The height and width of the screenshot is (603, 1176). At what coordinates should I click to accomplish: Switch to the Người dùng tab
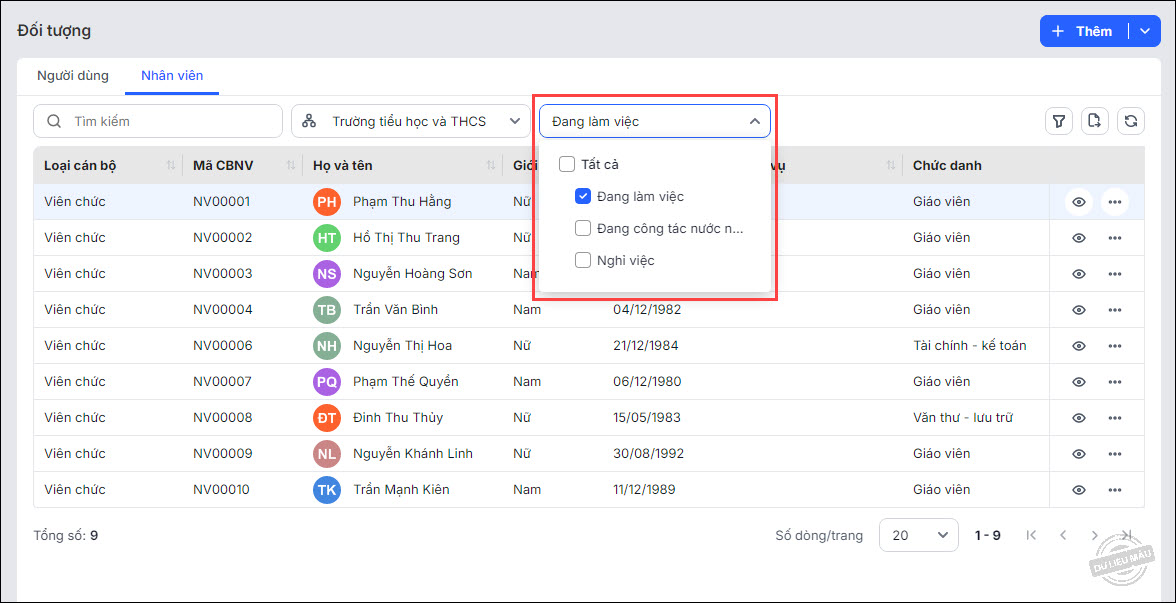click(73, 76)
